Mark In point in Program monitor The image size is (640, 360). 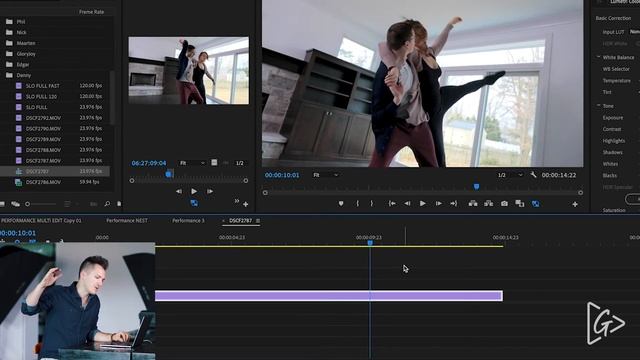tap(357, 203)
